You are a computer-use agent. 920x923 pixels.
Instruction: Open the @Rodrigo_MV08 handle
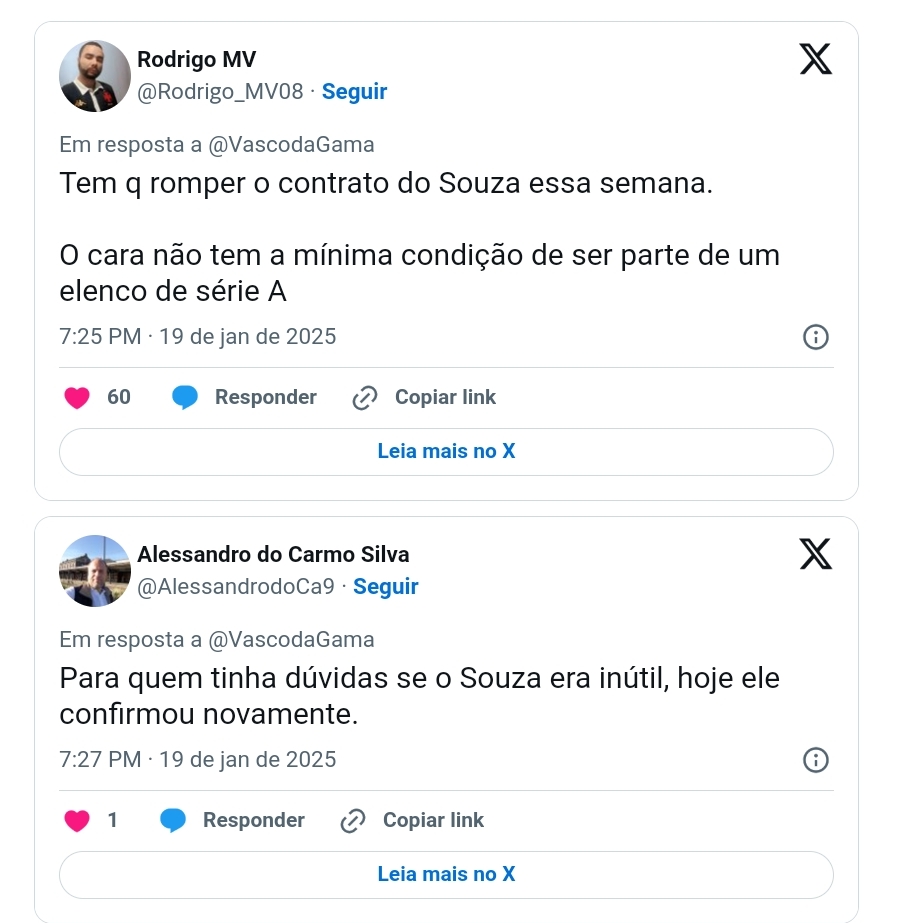(220, 92)
